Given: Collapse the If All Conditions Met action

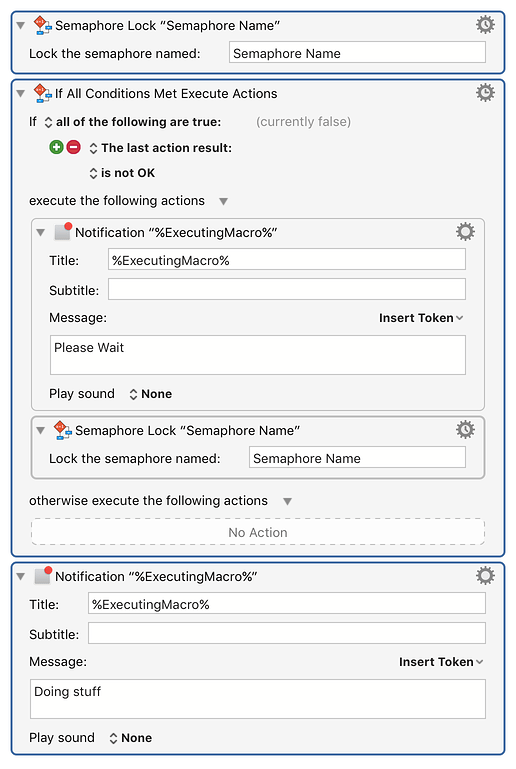Looking at the screenshot, I should click(21, 93).
